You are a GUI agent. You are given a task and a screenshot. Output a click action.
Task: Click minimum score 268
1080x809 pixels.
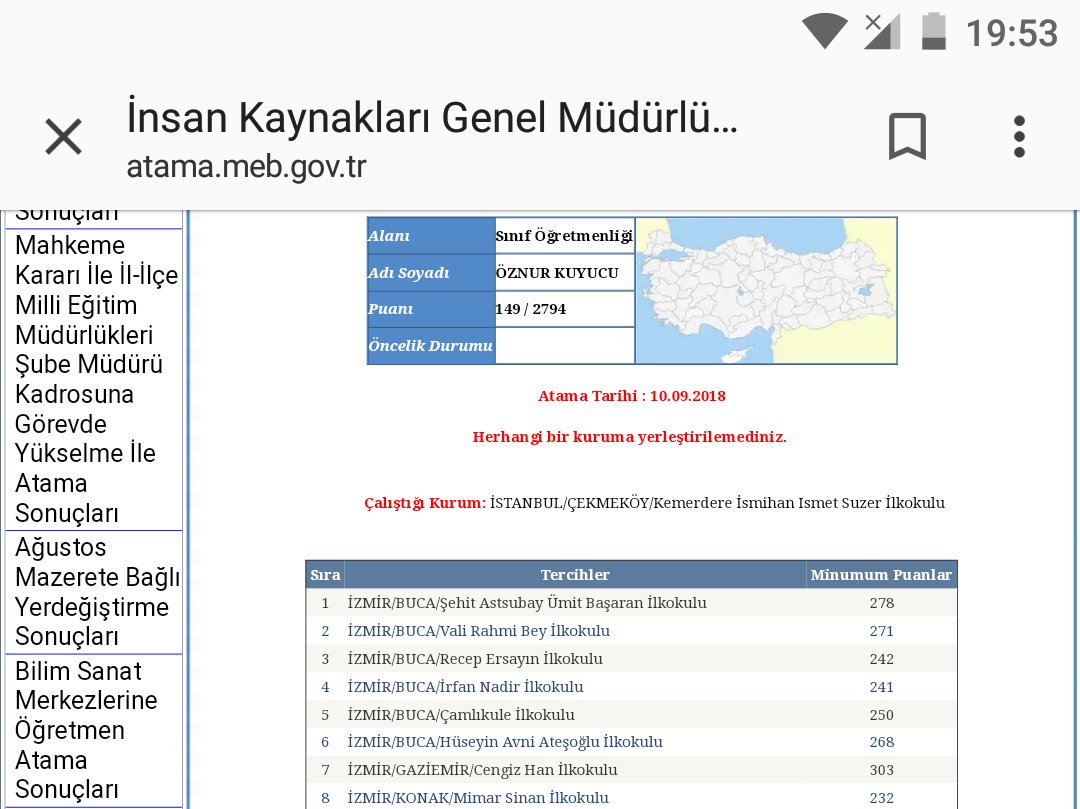(882, 742)
